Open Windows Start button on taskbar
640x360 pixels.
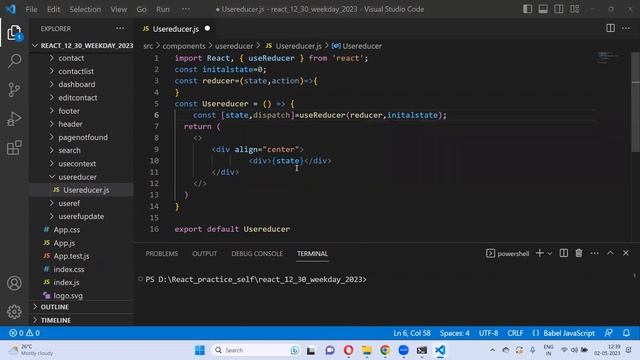200,350
